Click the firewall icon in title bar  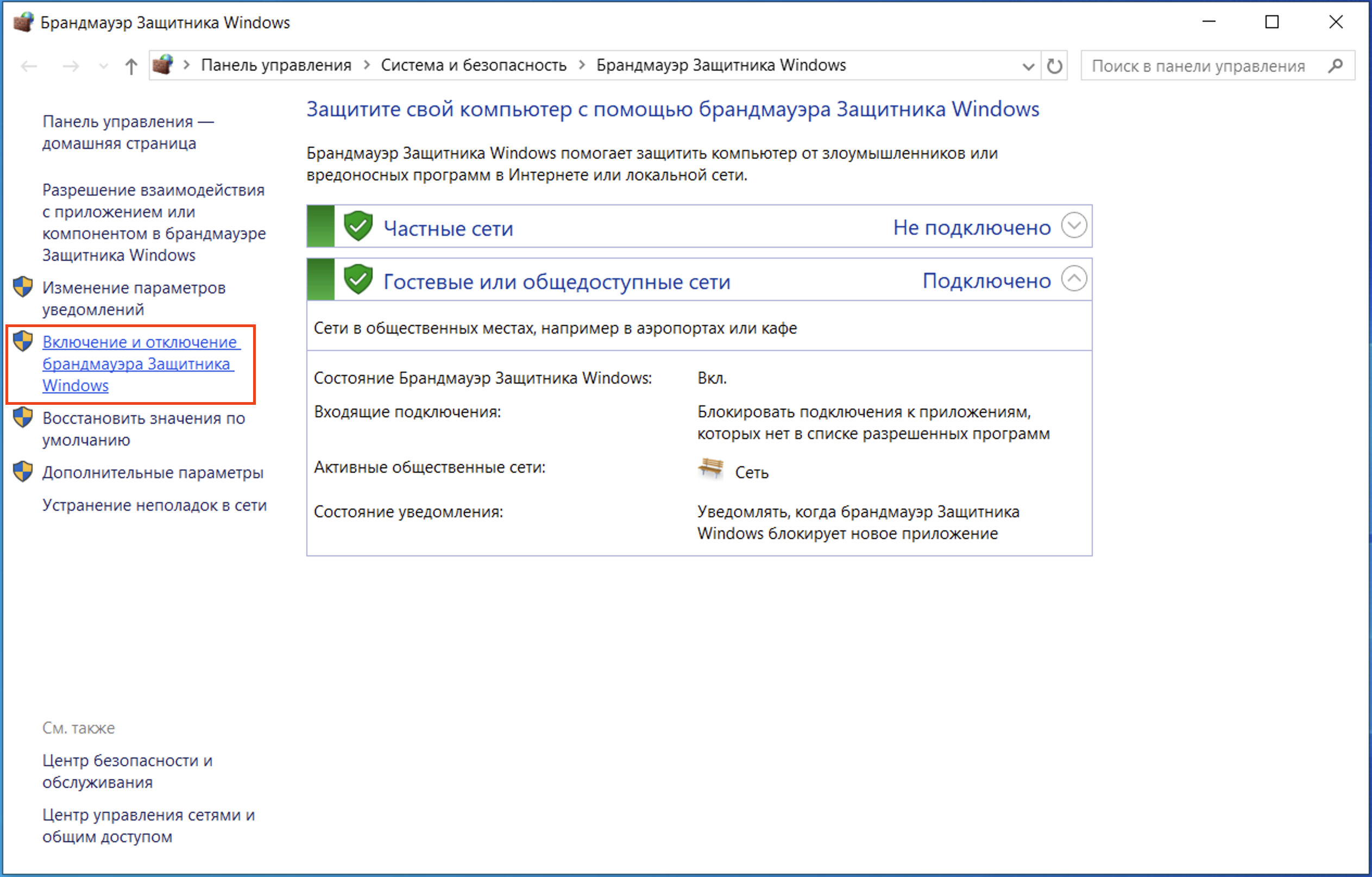pyautogui.click(x=23, y=23)
